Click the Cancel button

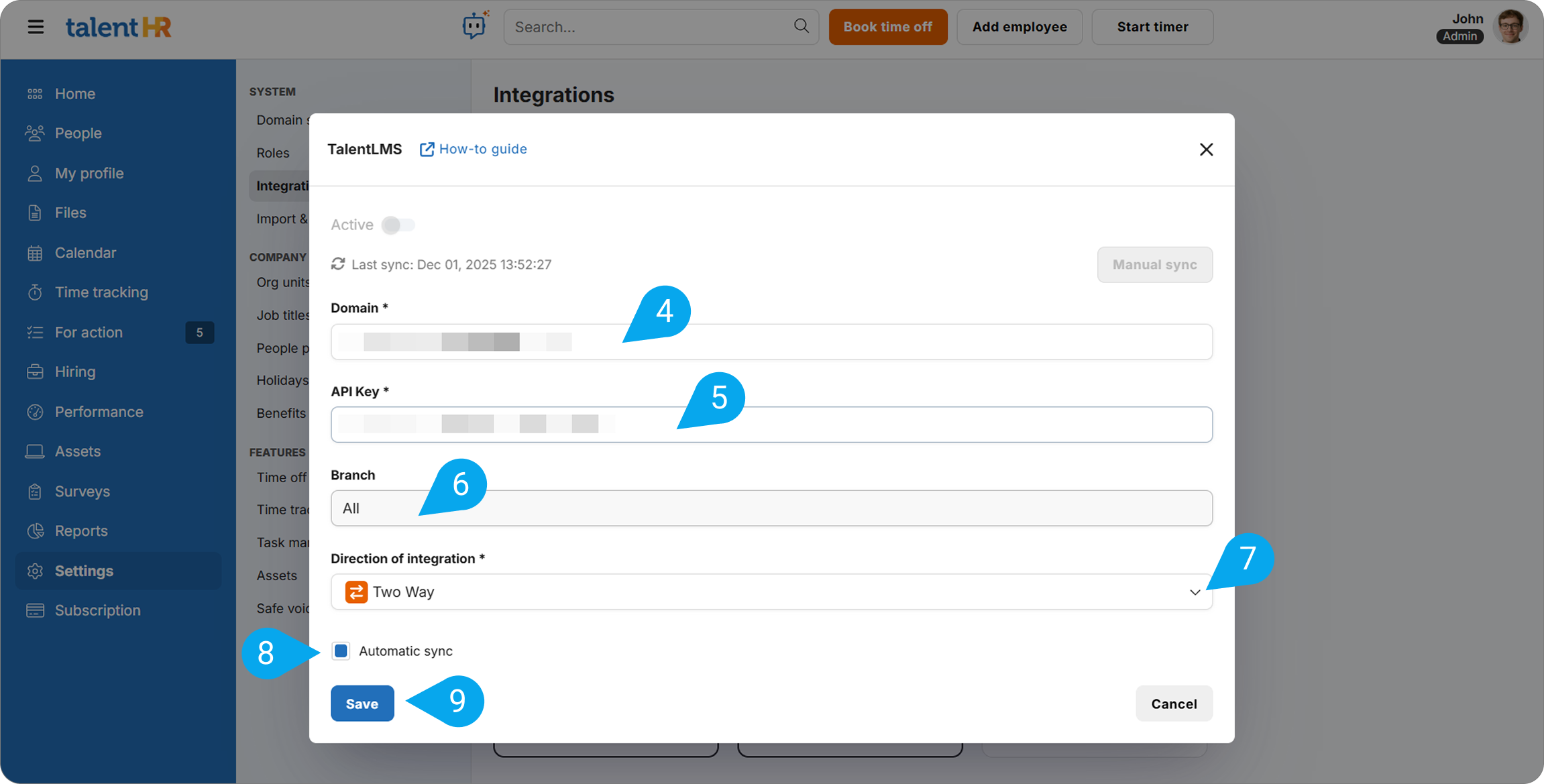click(x=1173, y=704)
